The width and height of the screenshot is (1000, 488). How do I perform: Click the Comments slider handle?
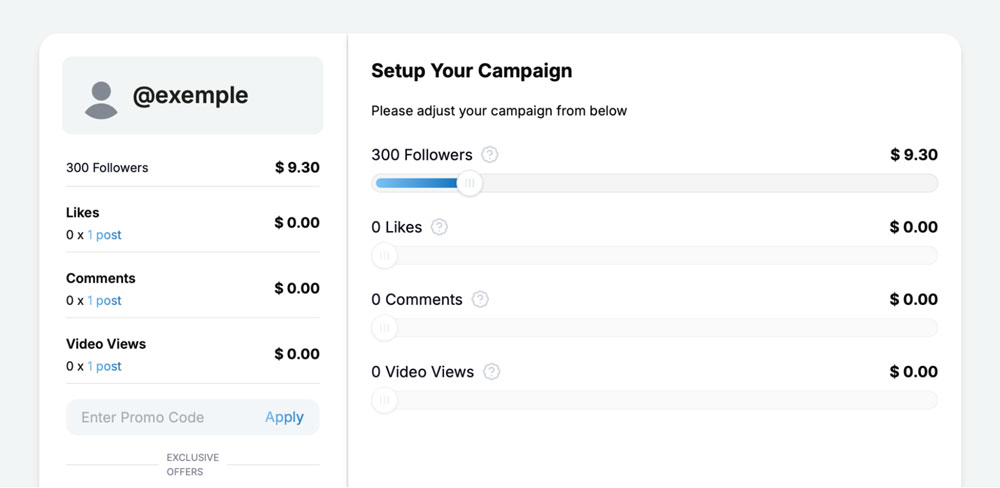point(385,328)
